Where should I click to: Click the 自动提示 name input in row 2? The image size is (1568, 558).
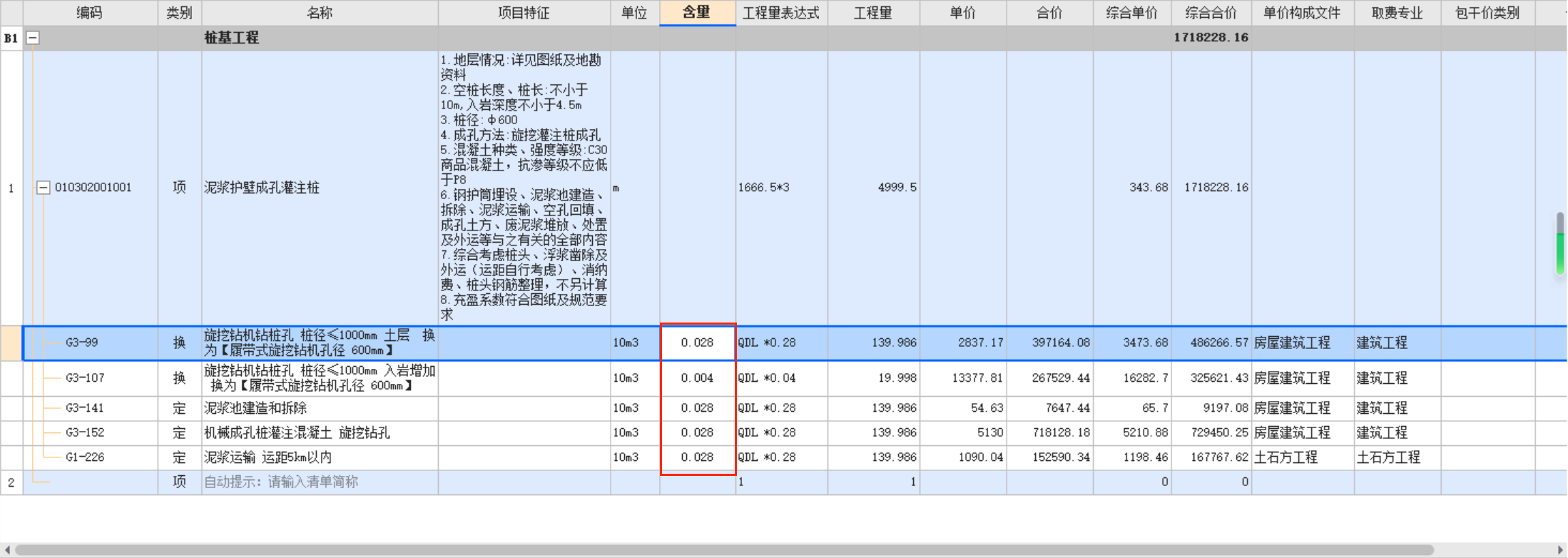pyautogui.click(x=320, y=482)
